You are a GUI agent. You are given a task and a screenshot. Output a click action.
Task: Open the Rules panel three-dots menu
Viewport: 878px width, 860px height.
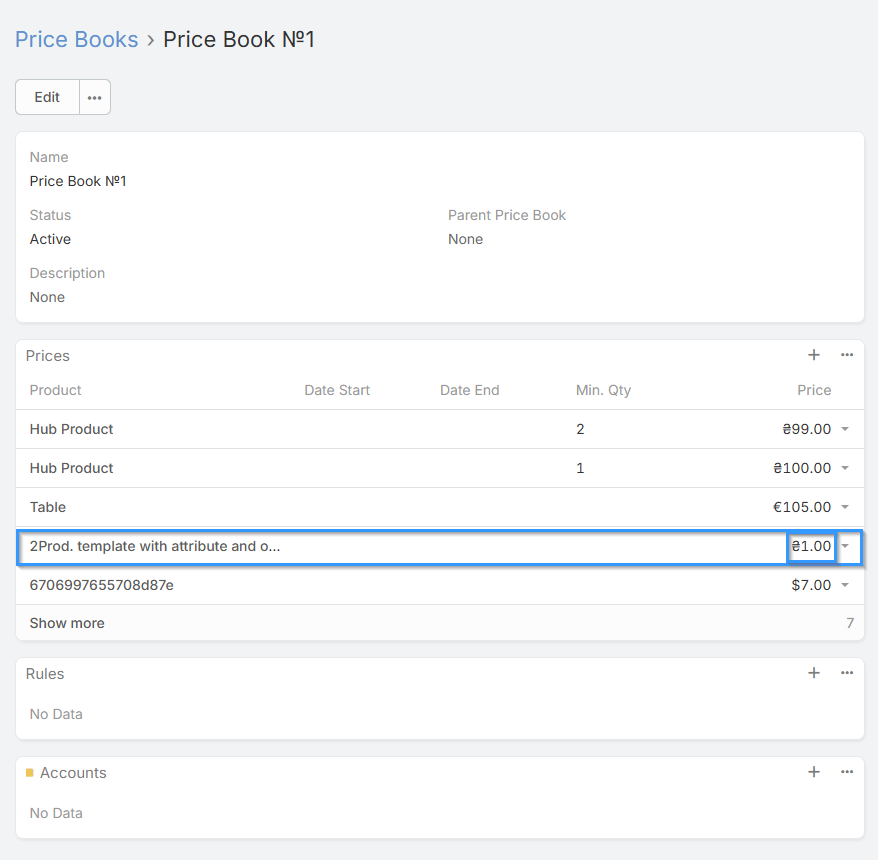point(847,673)
